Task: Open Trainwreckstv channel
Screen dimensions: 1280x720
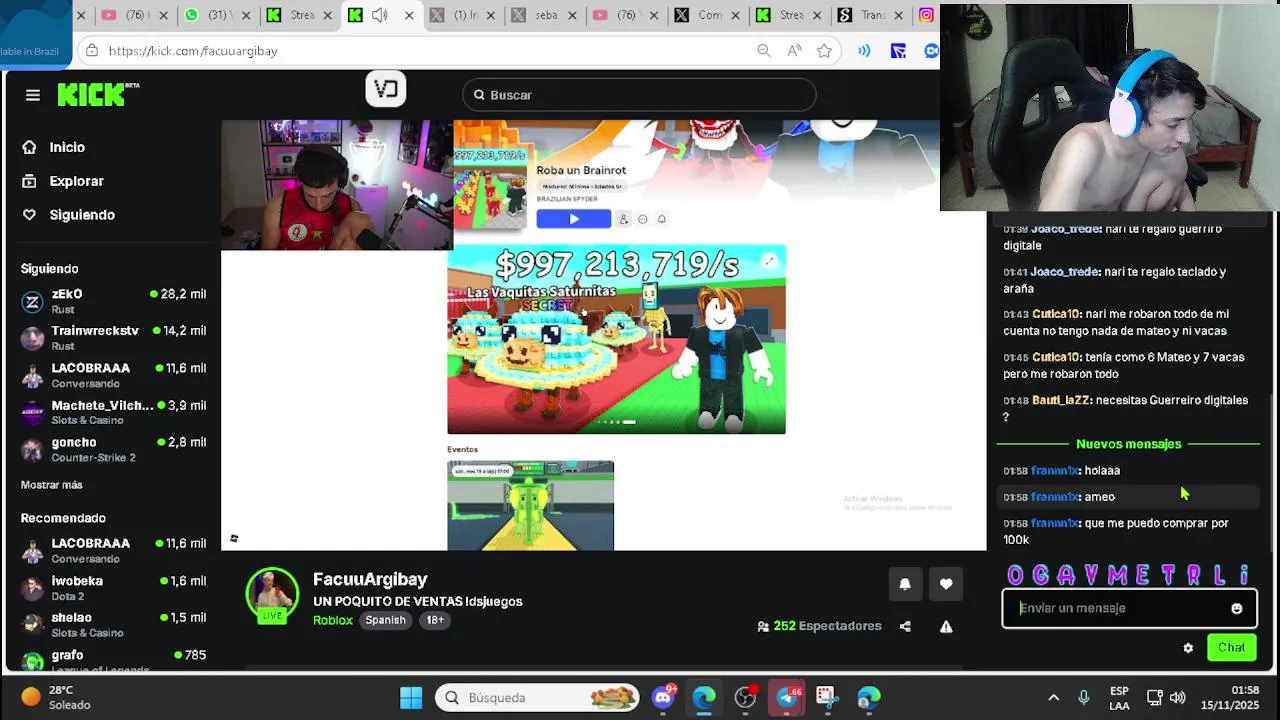Action: point(113,338)
